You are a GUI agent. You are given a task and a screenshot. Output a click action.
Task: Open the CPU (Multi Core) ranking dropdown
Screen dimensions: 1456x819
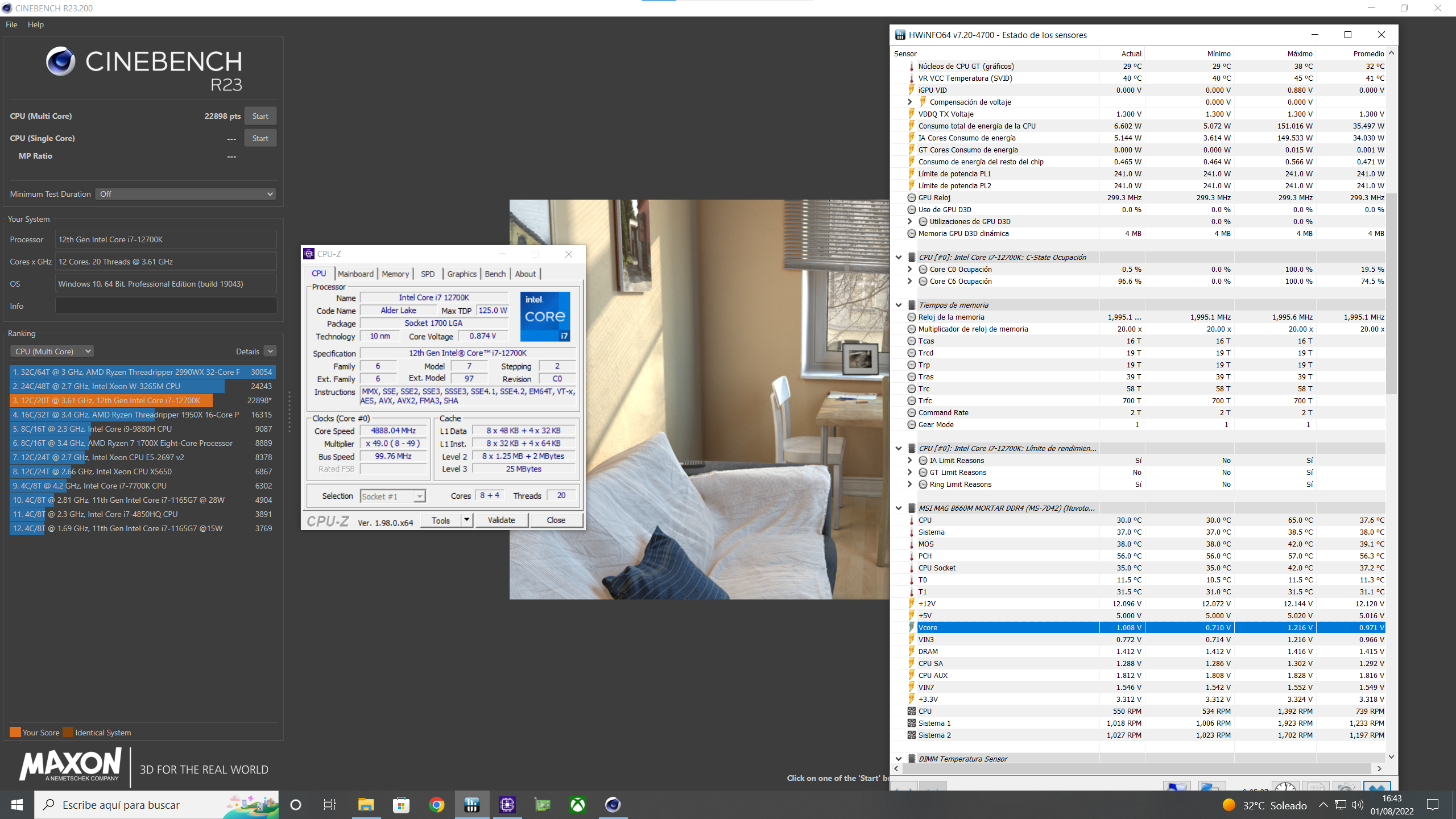[x=52, y=351]
